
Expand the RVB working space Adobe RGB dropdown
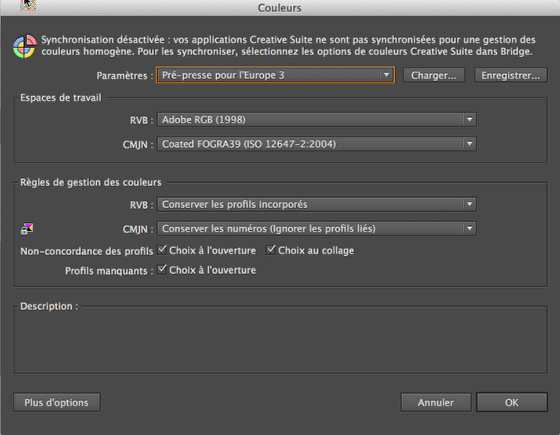click(x=317, y=120)
